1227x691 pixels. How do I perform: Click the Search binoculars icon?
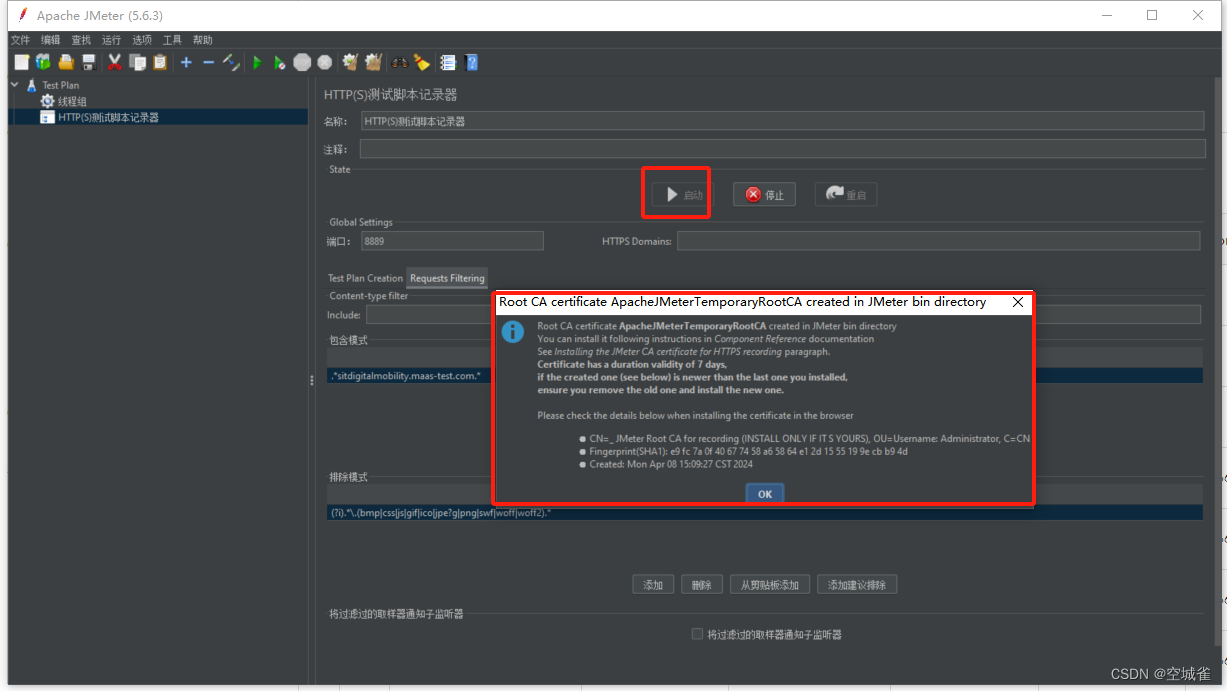[399, 62]
